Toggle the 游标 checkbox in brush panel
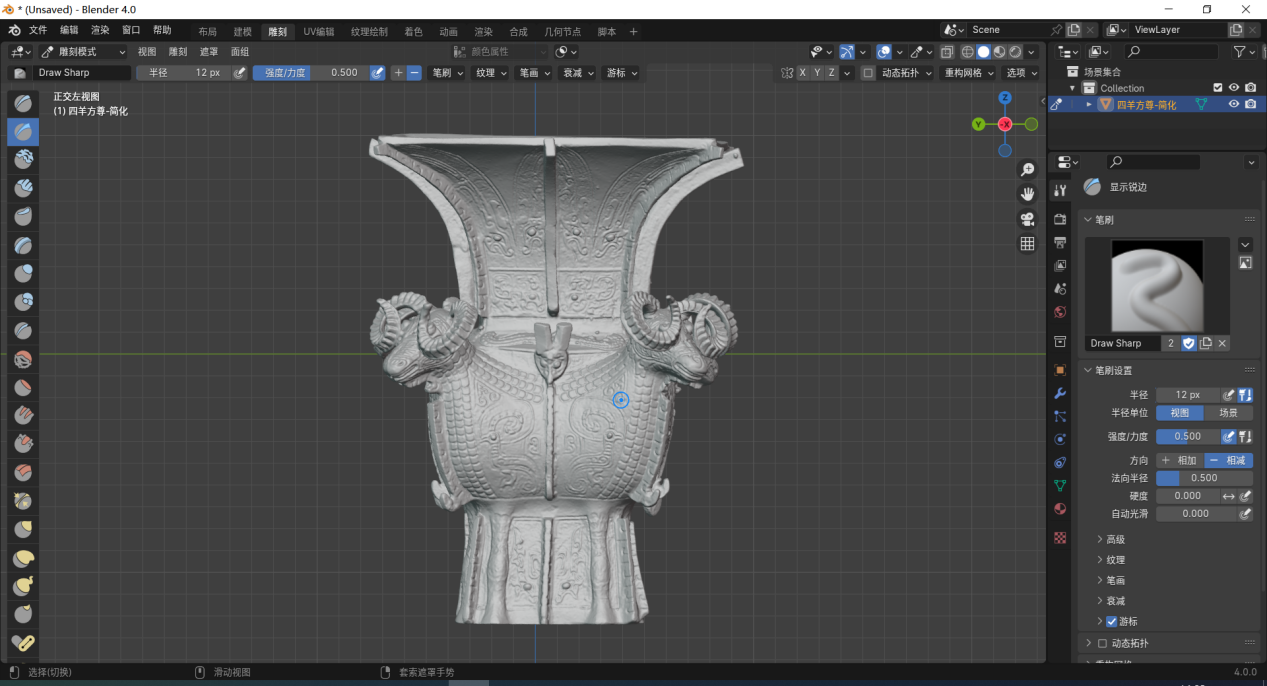Screen dimensions: 1267x686 pyautogui.click(x=1111, y=621)
